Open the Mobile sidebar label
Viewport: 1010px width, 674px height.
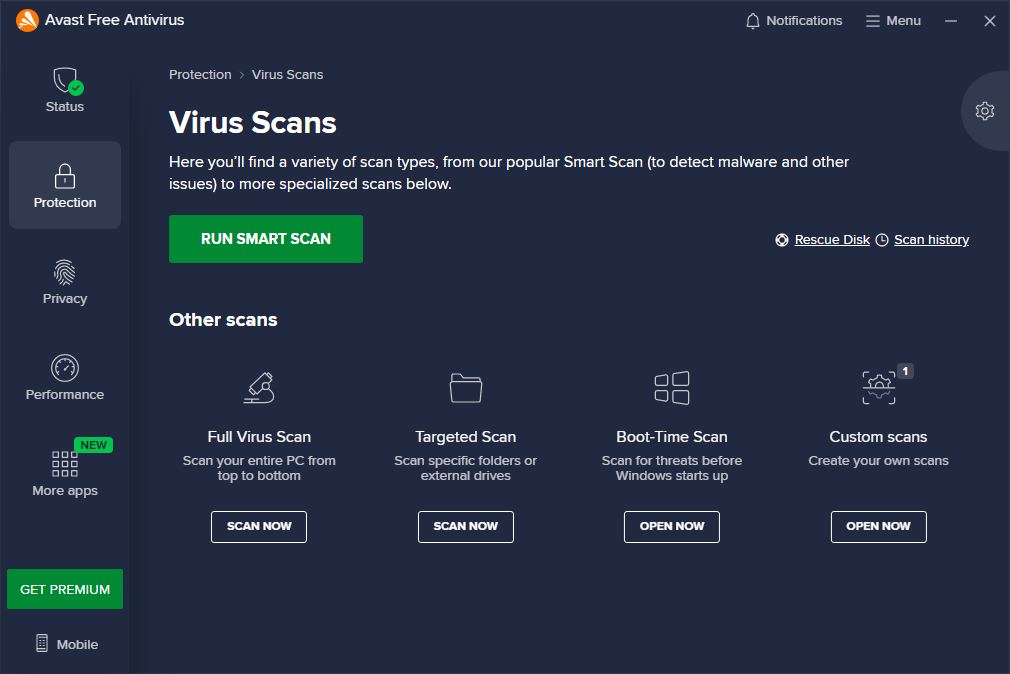(77, 644)
